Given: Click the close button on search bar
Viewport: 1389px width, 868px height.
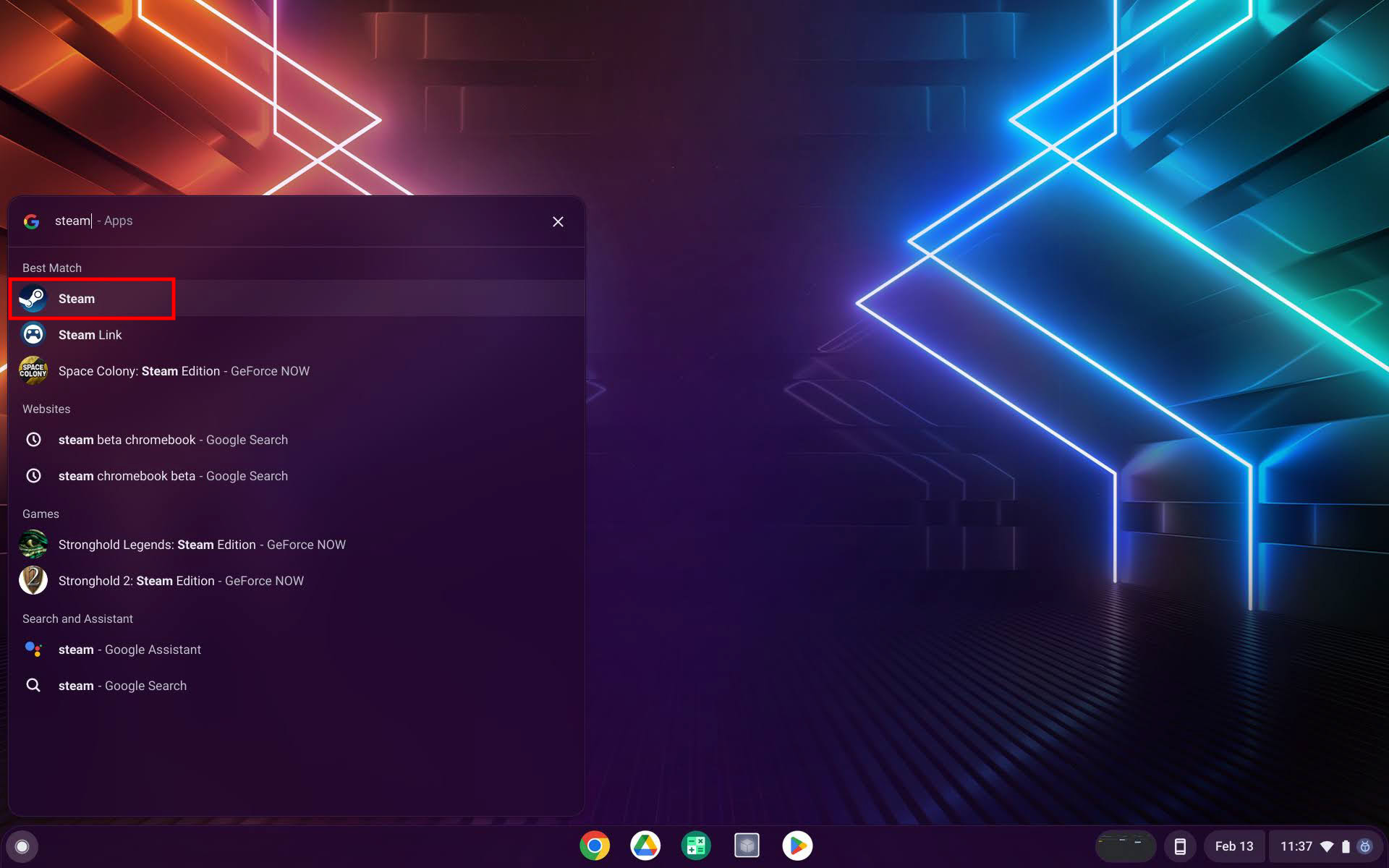Looking at the screenshot, I should (x=558, y=221).
